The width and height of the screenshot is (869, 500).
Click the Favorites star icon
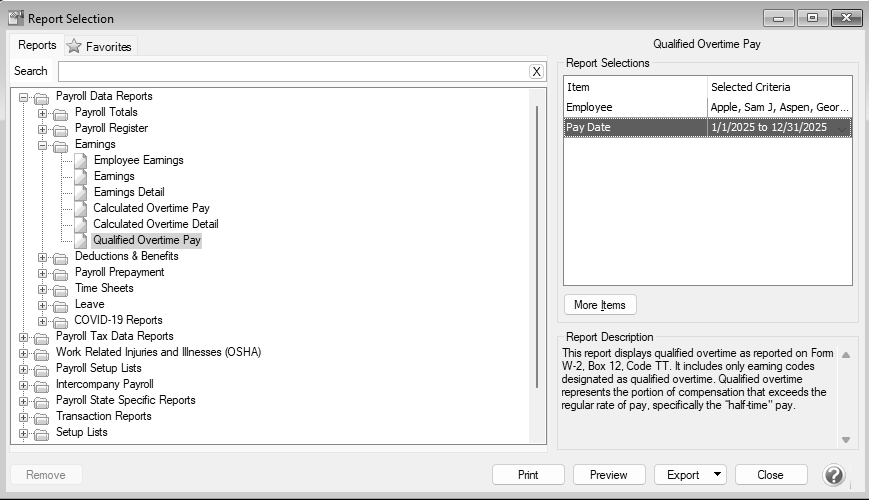pos(74,46)
